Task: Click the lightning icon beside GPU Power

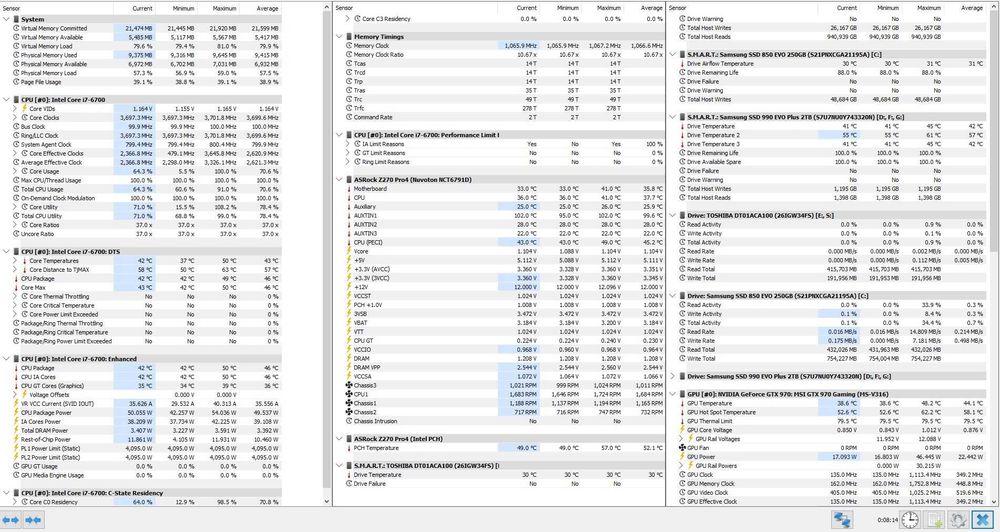Action: [x=682, y=457]
